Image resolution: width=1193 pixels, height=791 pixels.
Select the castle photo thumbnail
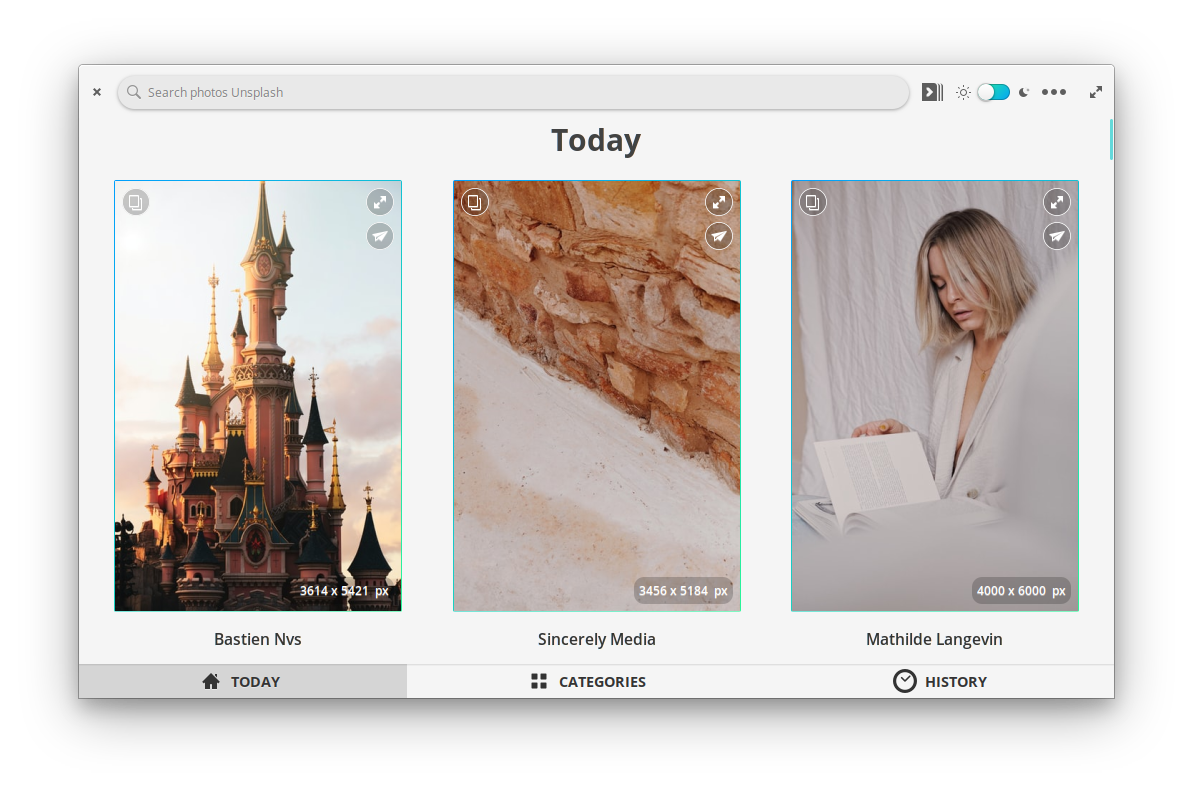(258, 396)
